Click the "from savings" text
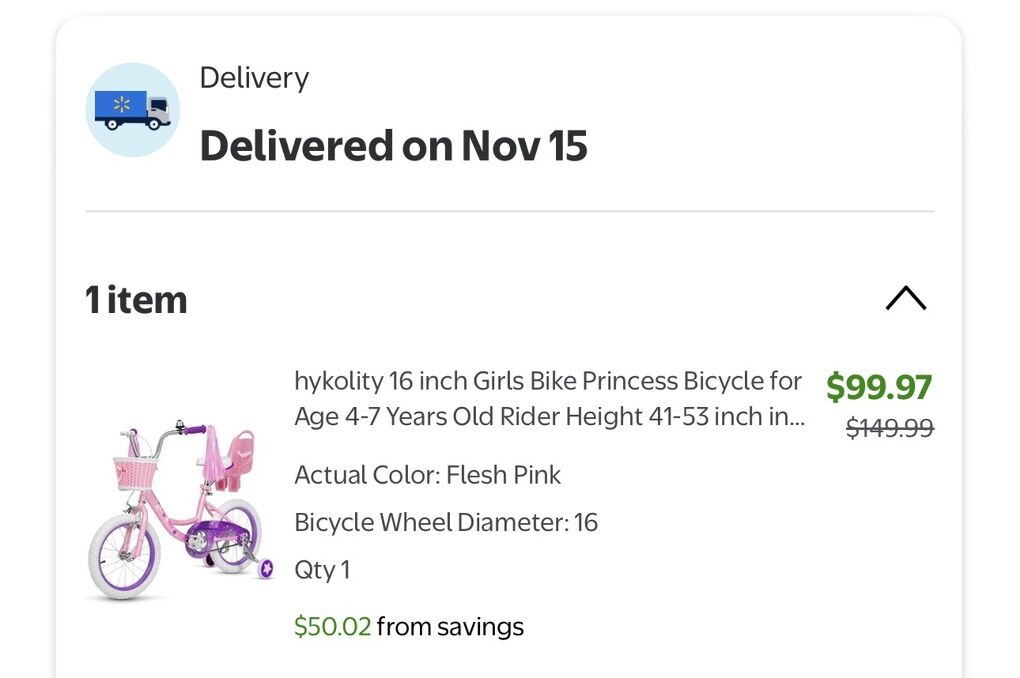The image size is (1020, 678). pyautogui.click(x=450, y=627)
